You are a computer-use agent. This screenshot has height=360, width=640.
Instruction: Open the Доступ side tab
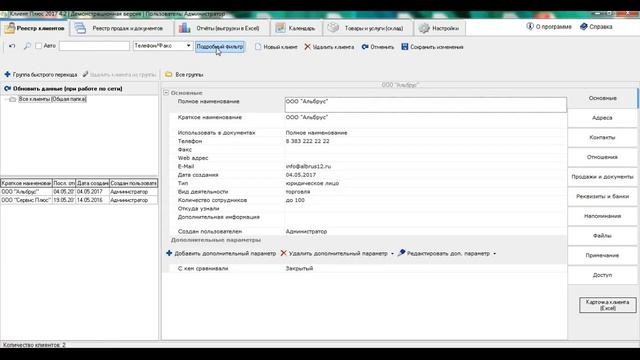click(x=602, y=275)
